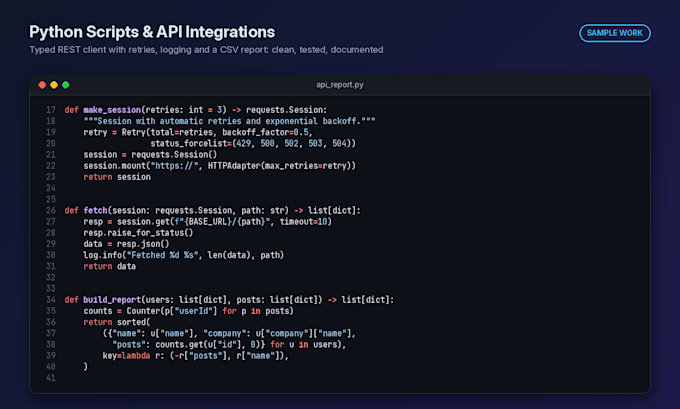Click status_forcelist on line 20
680x409 pixels.
[x=189, y=144]
